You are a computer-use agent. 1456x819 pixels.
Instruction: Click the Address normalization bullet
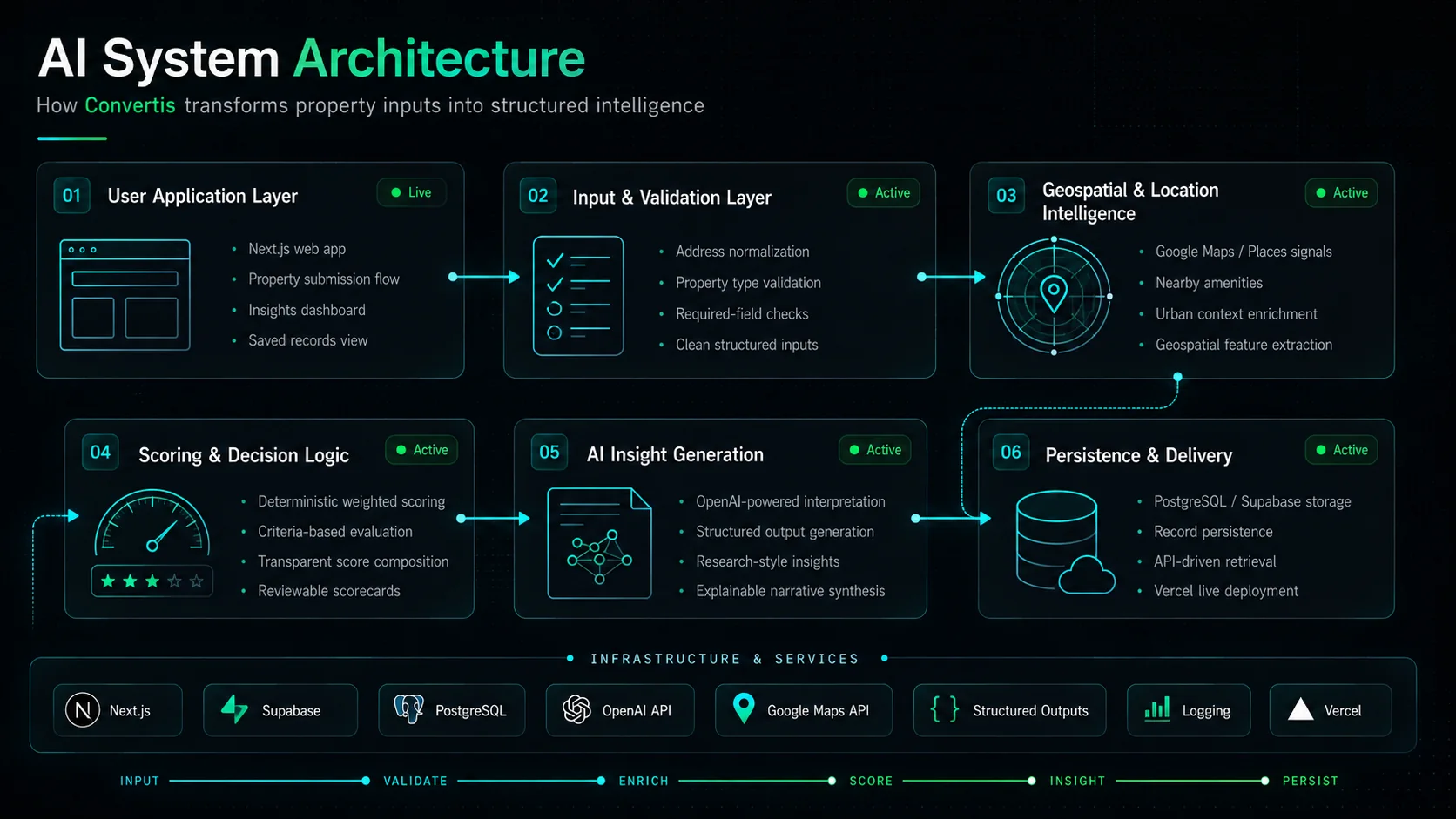tap(743, 252)
